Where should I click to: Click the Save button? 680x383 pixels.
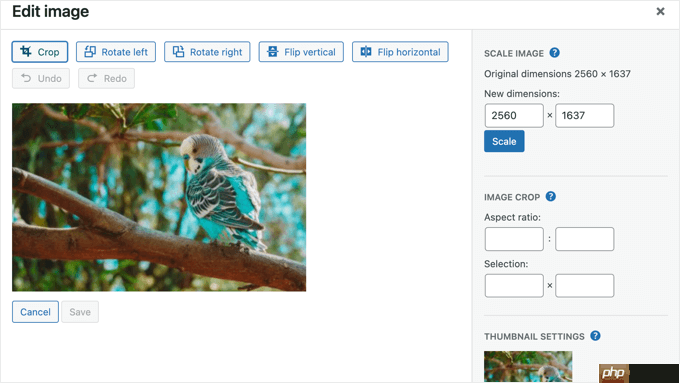(80, 312)
